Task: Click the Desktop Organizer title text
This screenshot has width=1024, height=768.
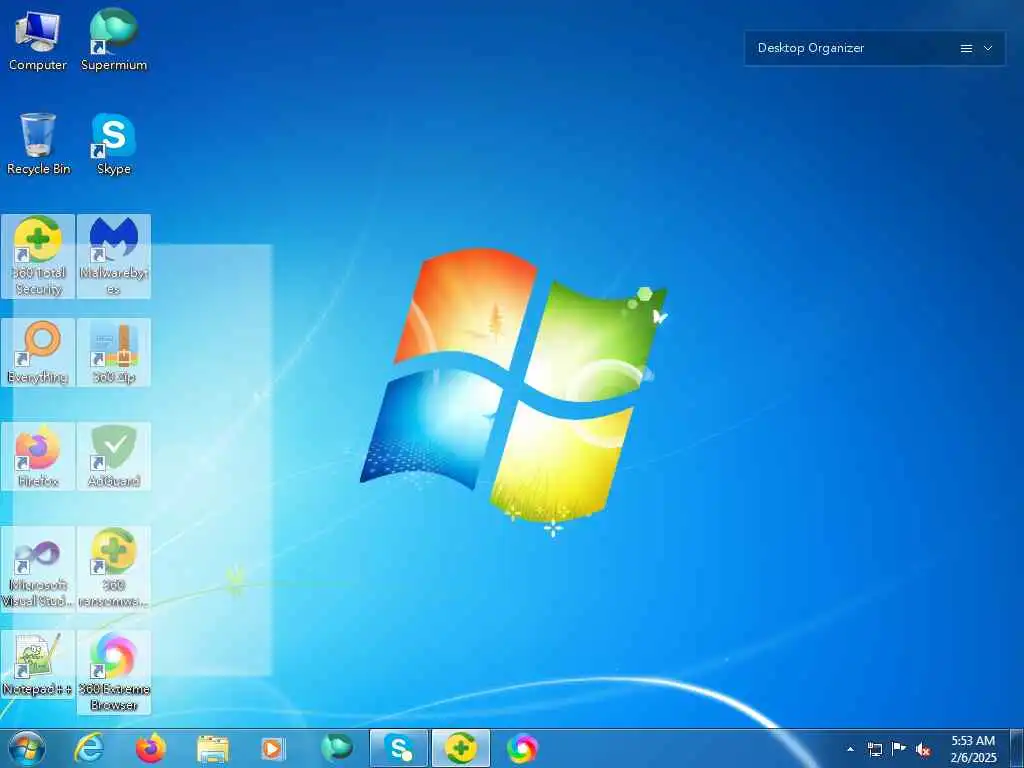Action: pos(810,48)
